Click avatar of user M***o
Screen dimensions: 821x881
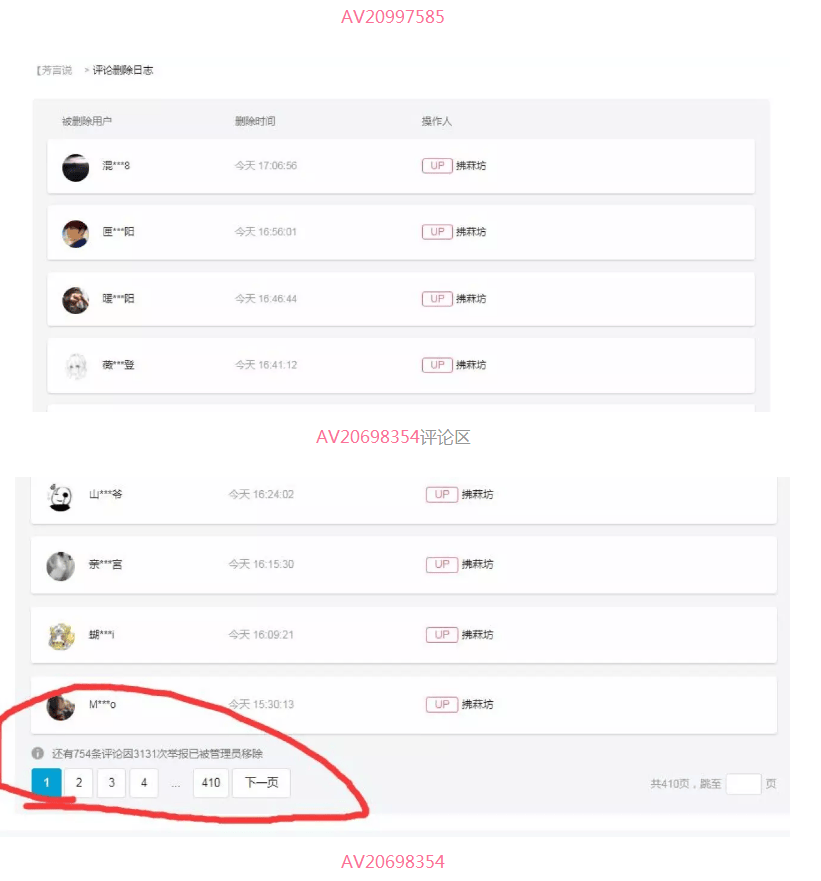click(61, 706)
